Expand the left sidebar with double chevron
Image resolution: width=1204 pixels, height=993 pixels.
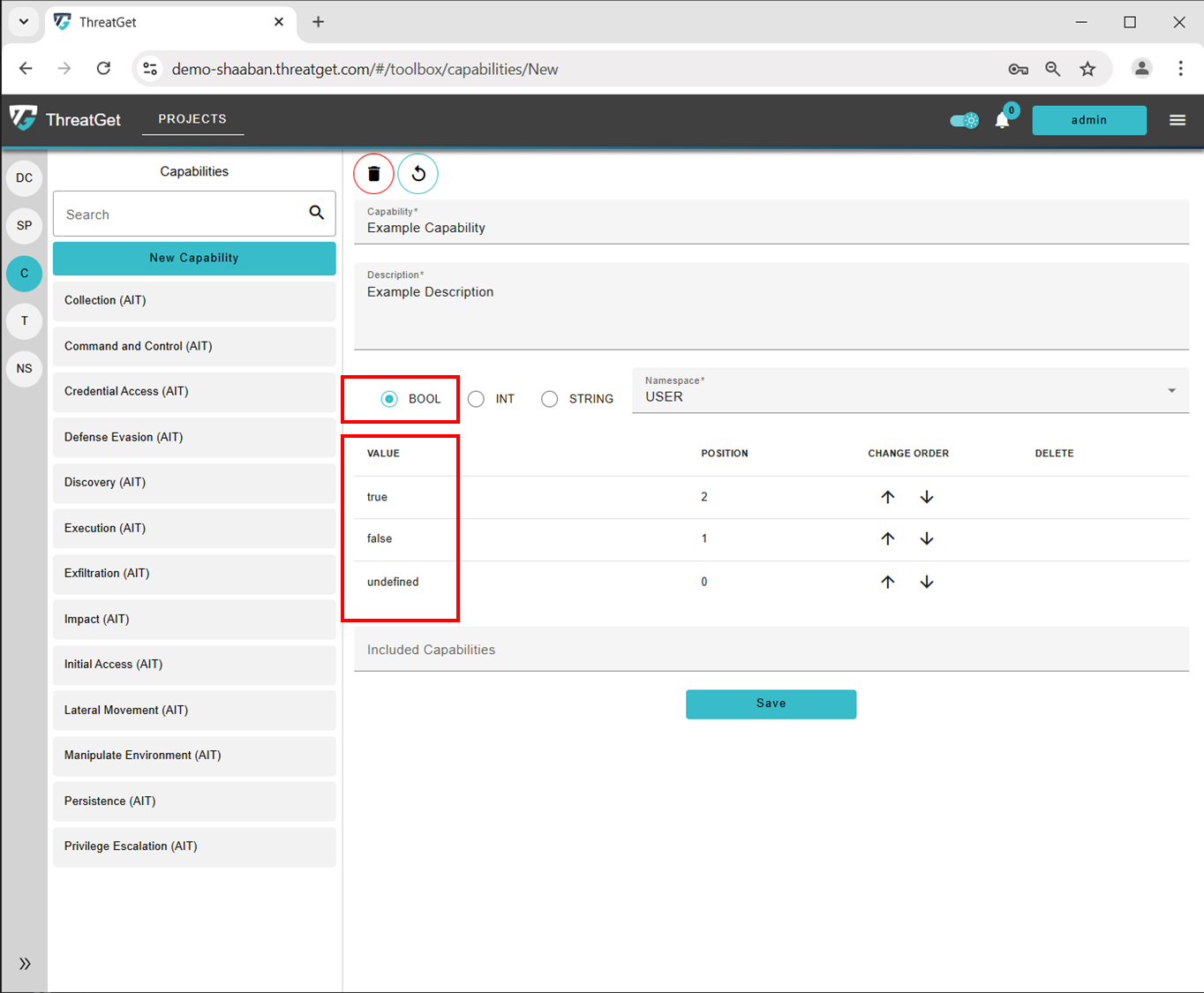[x=25, y=963]
